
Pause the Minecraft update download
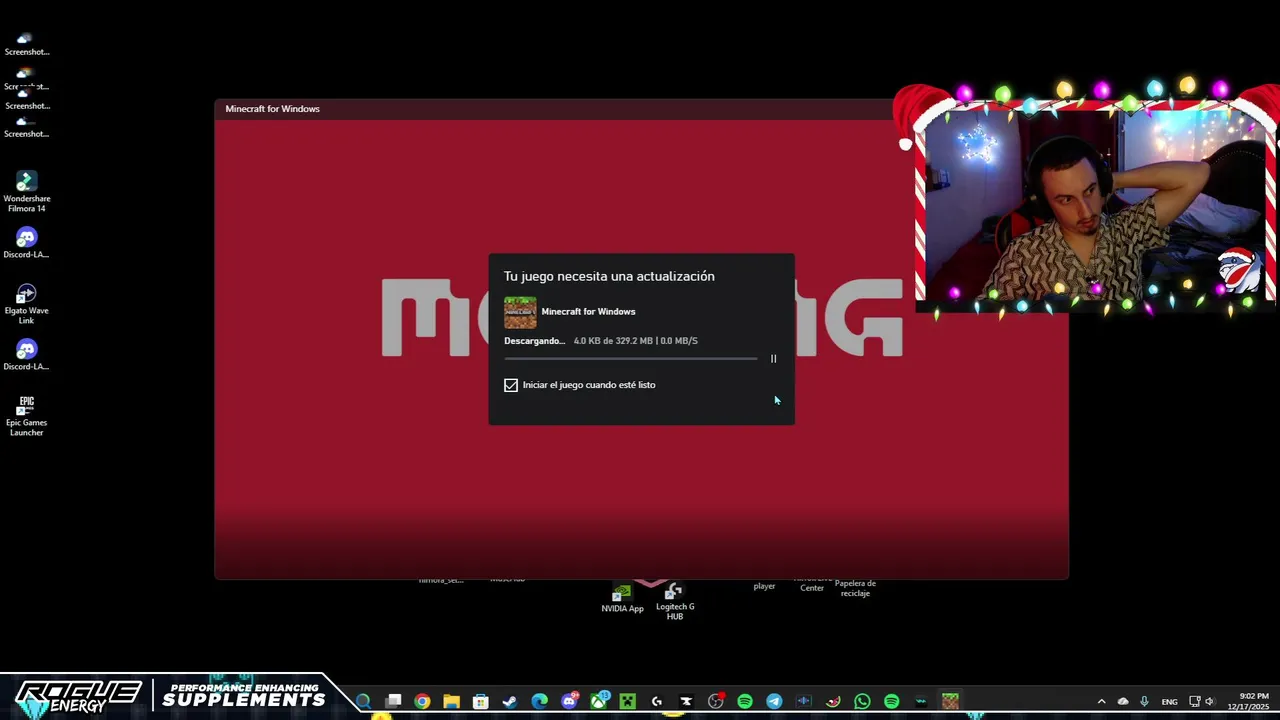pos(773,359)
